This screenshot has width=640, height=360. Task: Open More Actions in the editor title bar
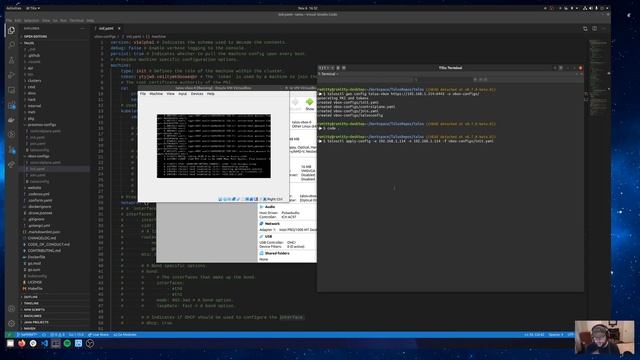coord(604,29)
